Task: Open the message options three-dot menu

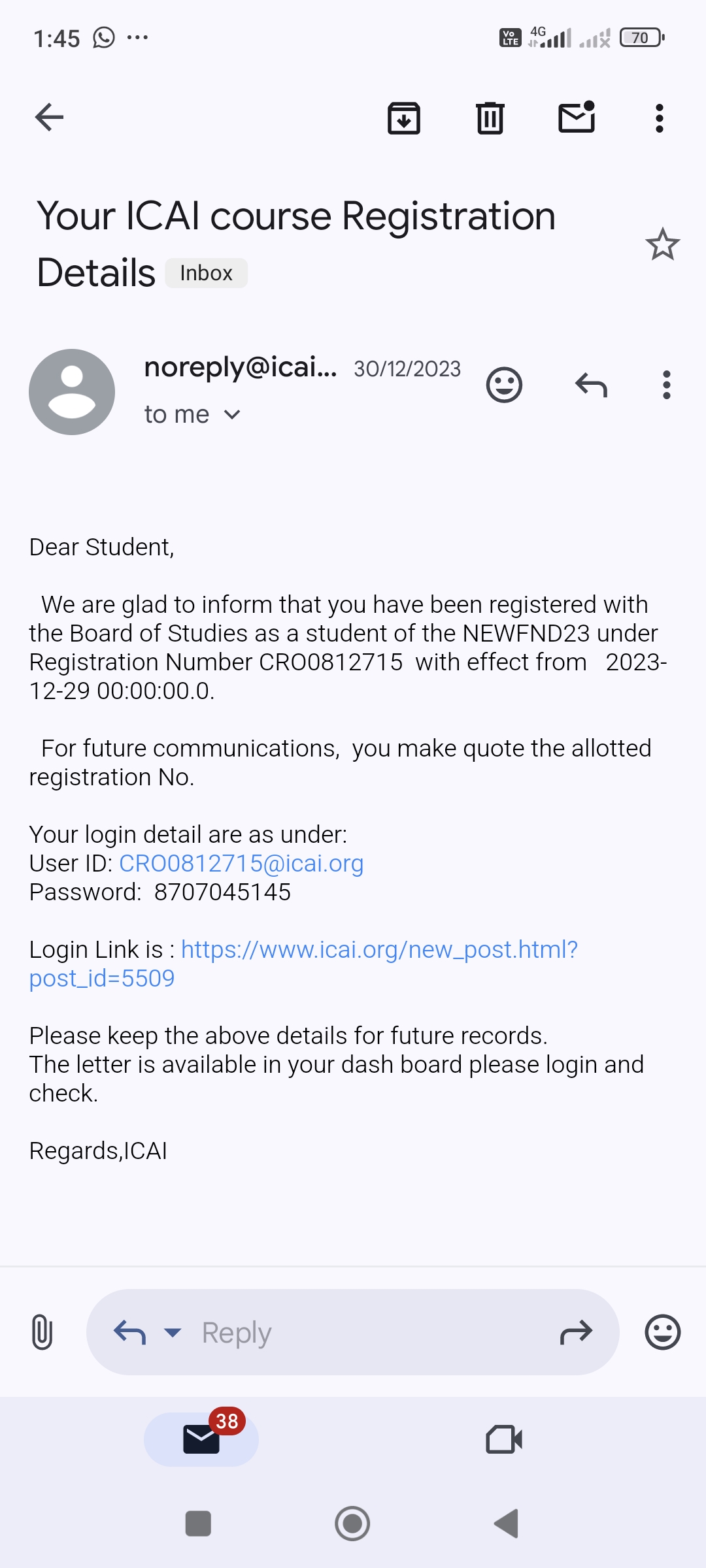Action: pos(666,385)
